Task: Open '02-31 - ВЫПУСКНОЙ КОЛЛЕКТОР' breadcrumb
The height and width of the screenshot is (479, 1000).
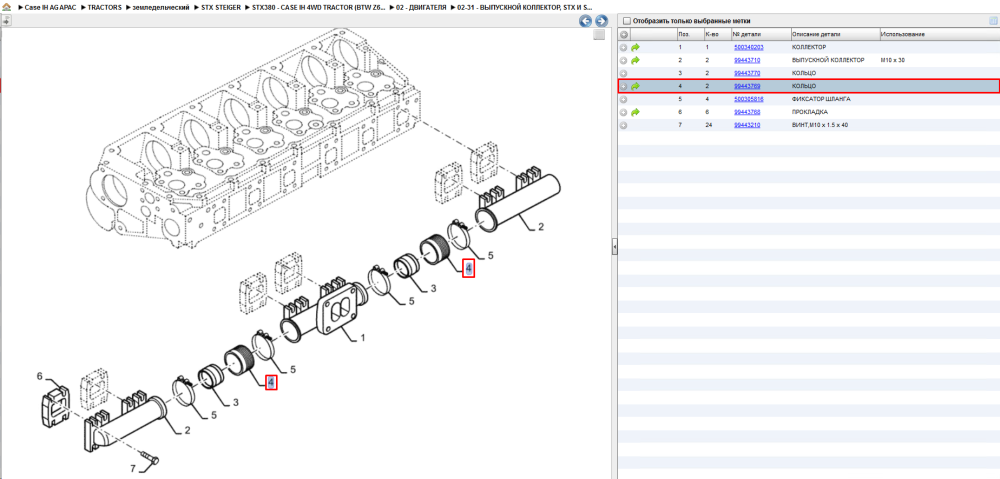Action: (x=526, y=7)
